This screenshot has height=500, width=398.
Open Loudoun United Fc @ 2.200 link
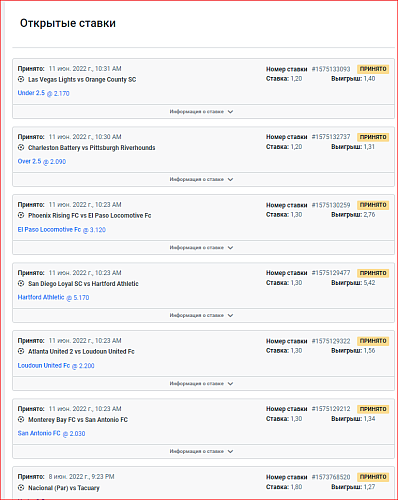click(x=56, y=366)
